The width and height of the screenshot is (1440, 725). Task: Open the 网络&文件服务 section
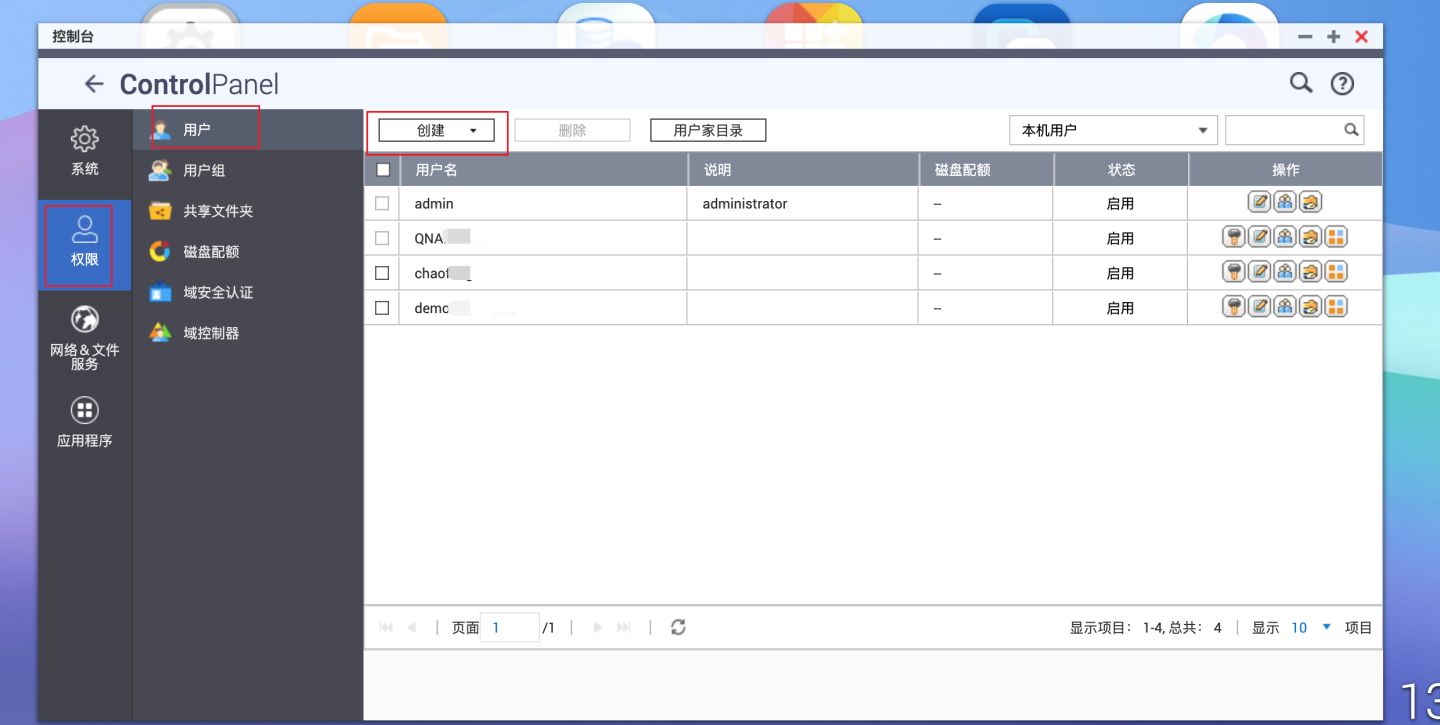click(x=85, y=338)
